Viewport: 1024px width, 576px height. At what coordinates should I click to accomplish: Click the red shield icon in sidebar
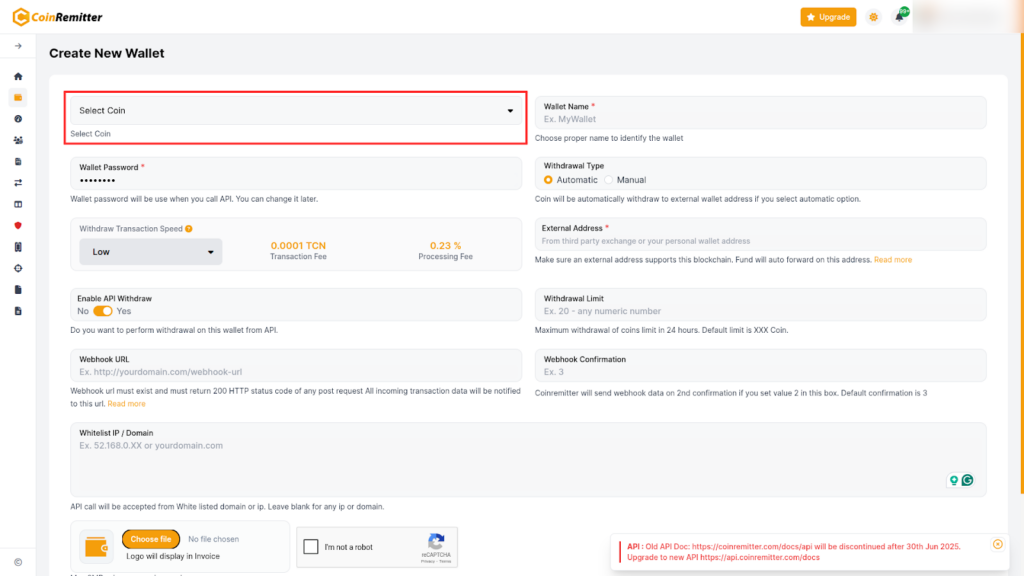point(18,225)
